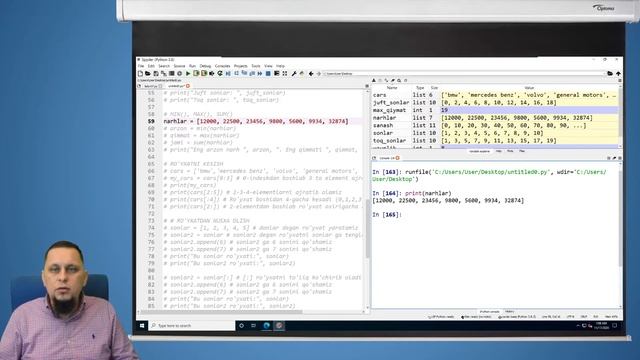Open Preferences with wrench icon
The height and width of the screenshot is (360, 640).
coord(294,73)
